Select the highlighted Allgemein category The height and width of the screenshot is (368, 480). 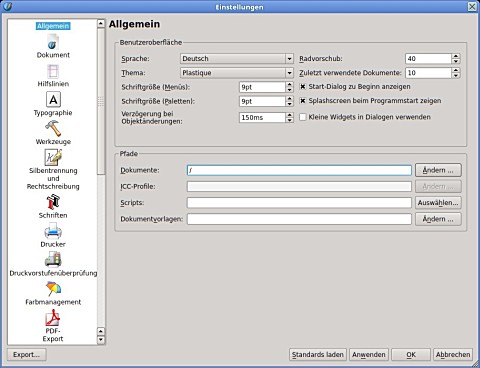tap(53, 26)
